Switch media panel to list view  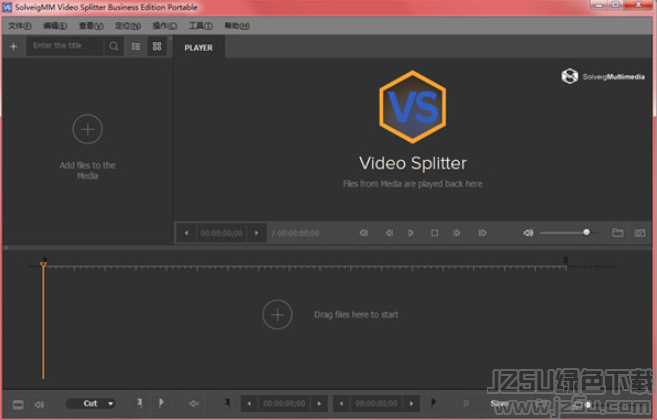click(x=136, y=46)
